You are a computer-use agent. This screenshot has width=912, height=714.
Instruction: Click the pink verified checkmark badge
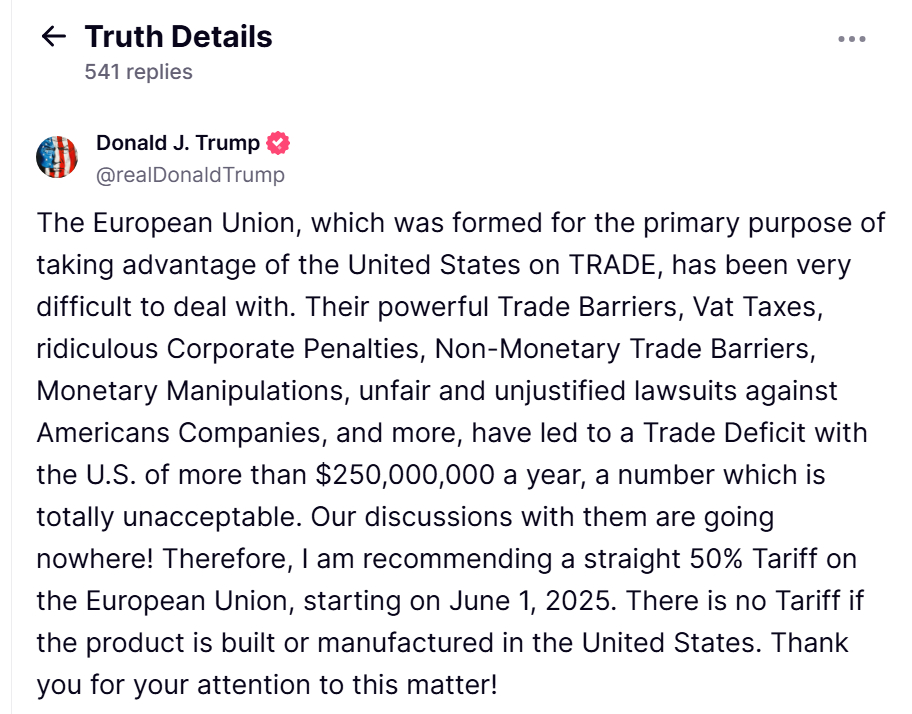point(278,143)
